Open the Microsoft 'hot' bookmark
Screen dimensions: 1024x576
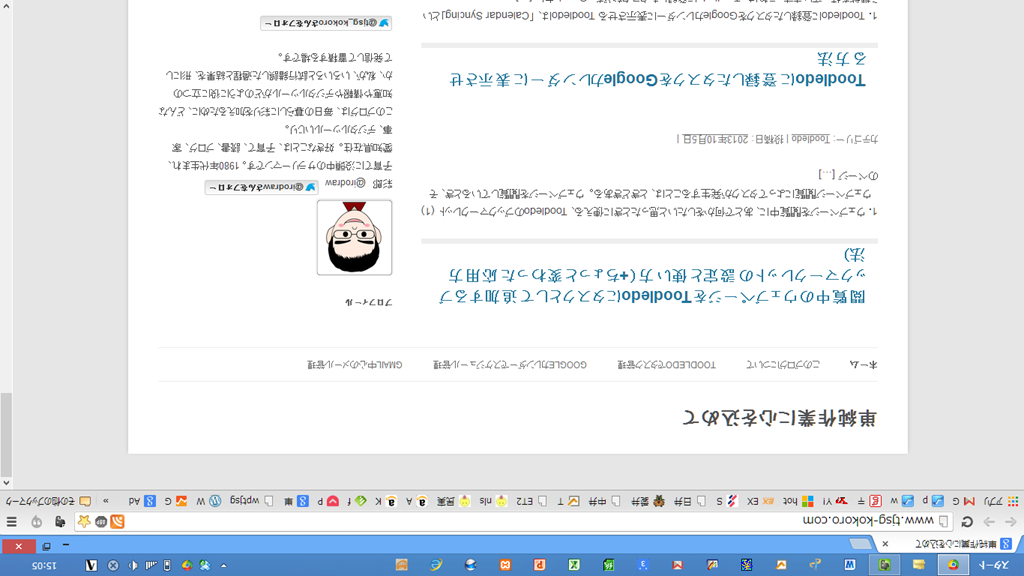798,502
